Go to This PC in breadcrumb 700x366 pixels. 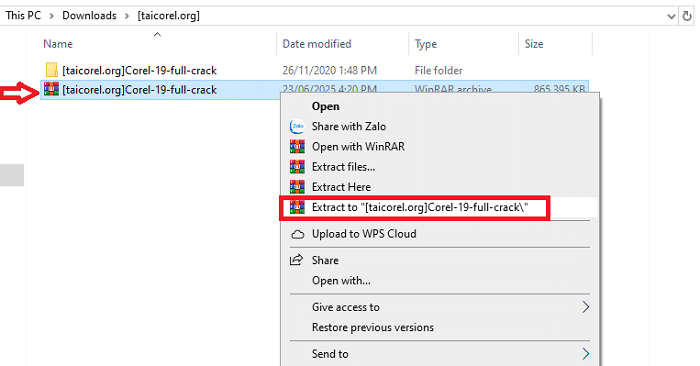[23, 16]
